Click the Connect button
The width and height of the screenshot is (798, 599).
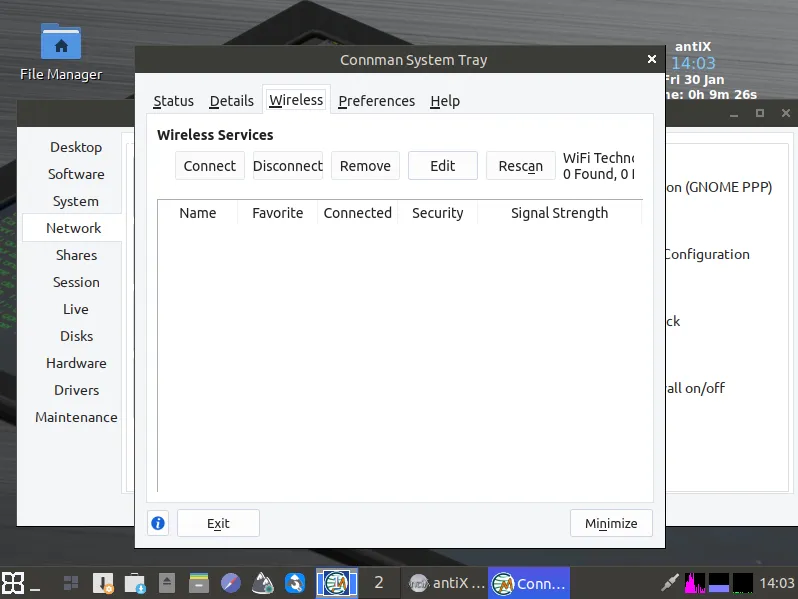point(210,166)
